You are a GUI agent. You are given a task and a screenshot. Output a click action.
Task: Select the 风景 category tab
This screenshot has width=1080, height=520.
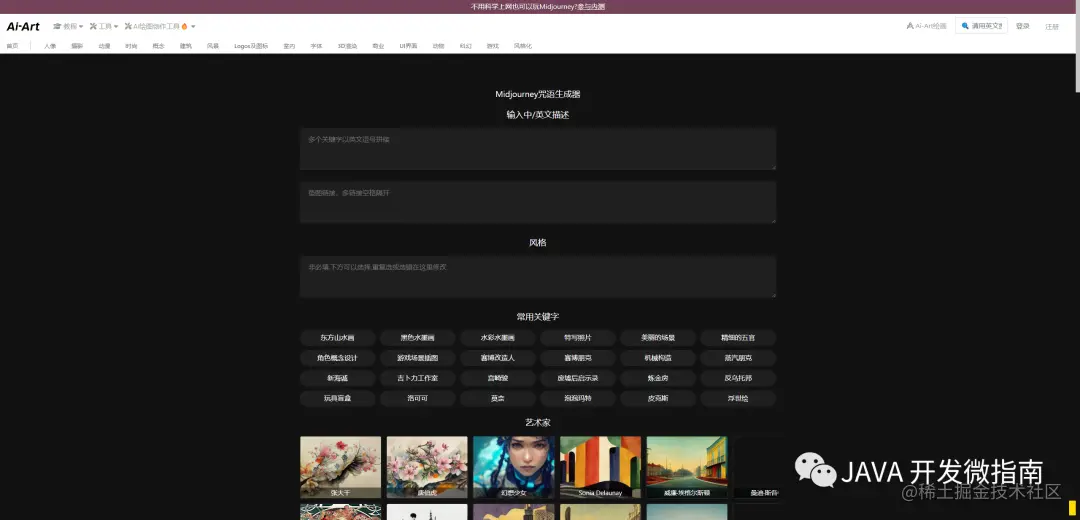click(x=213, y=46)
